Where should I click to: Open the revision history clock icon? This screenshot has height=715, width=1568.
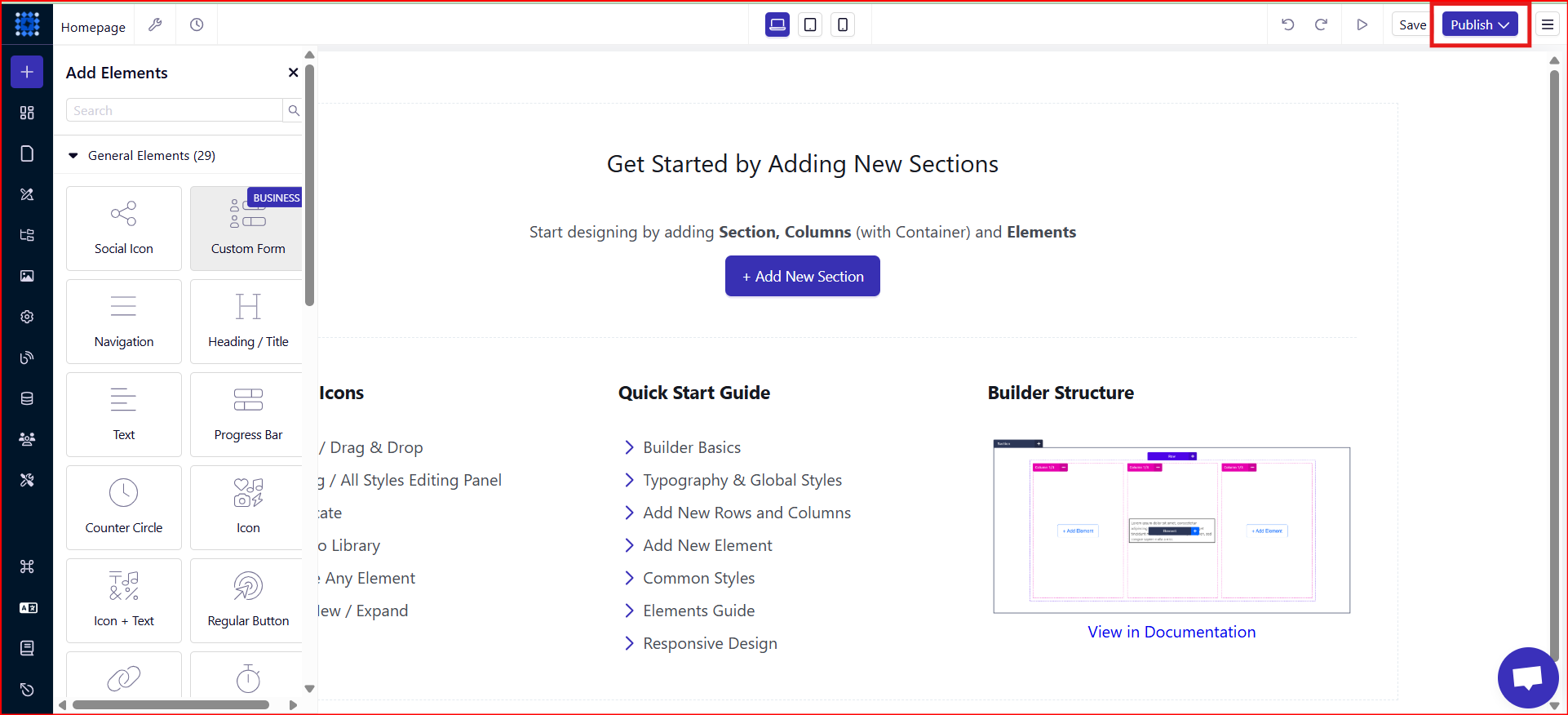tap(197, 25)
